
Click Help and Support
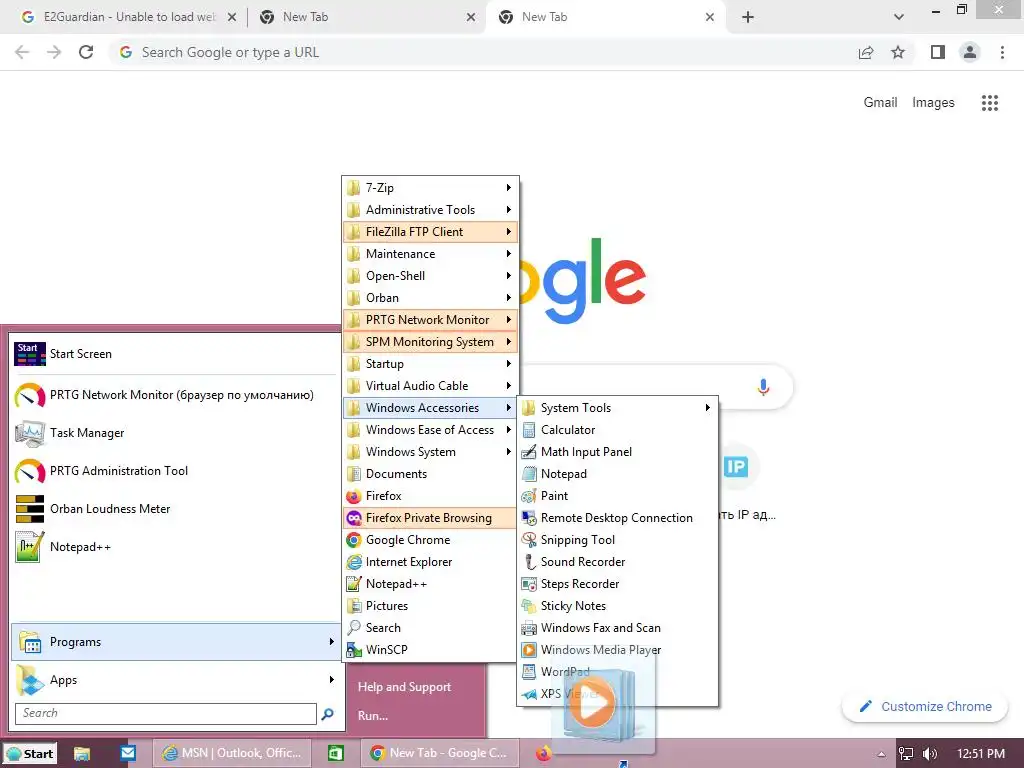[404, 687]
